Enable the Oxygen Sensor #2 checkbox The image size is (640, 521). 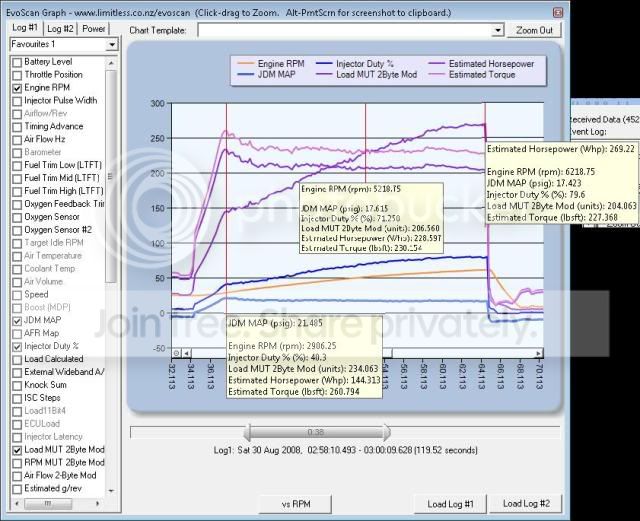(x=17, y=231)
